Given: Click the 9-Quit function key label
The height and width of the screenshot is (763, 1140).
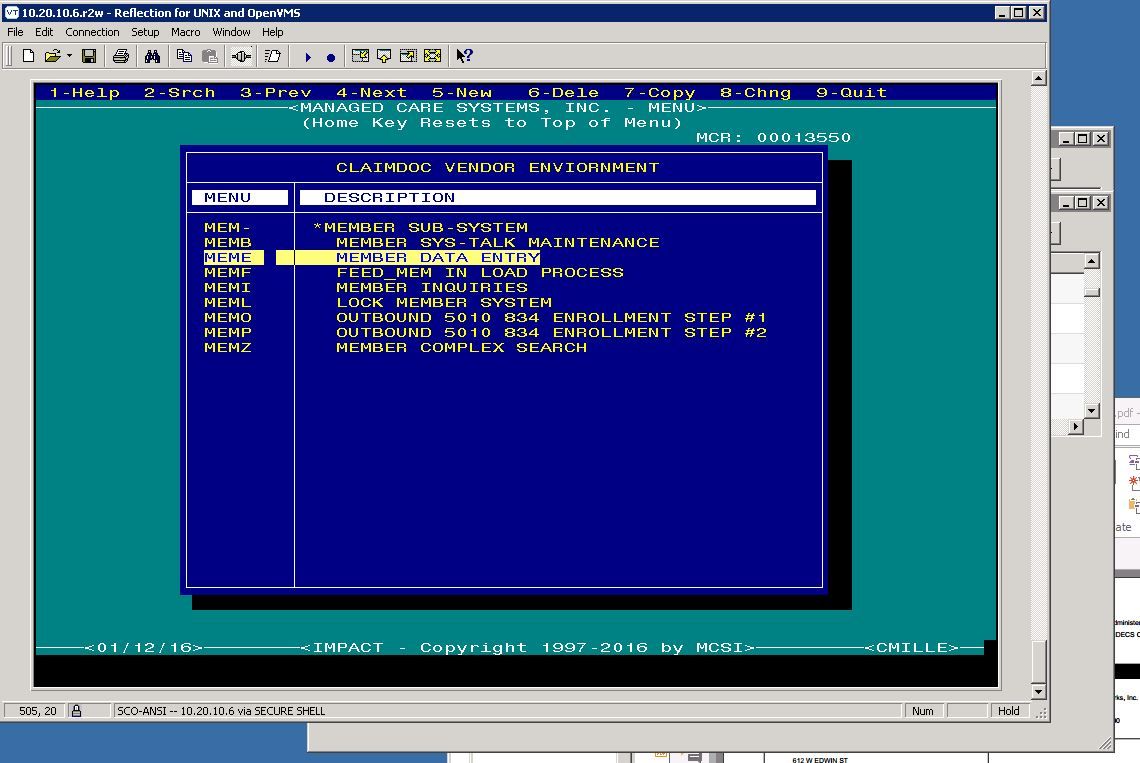Looking at the screenshot, I should pos(851,92).
